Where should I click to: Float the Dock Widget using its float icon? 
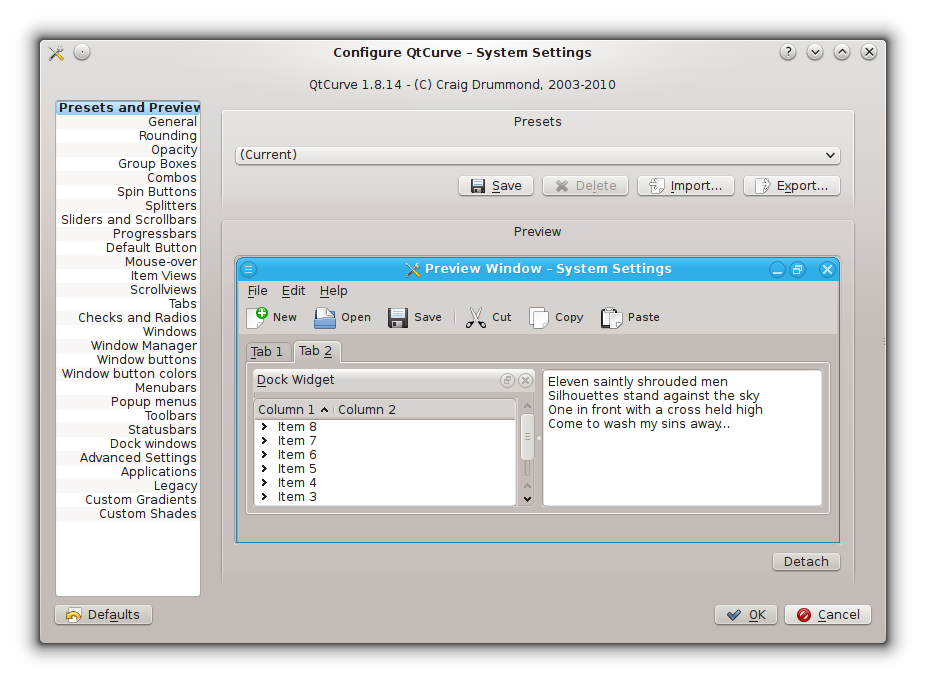[x=508, y=380]
